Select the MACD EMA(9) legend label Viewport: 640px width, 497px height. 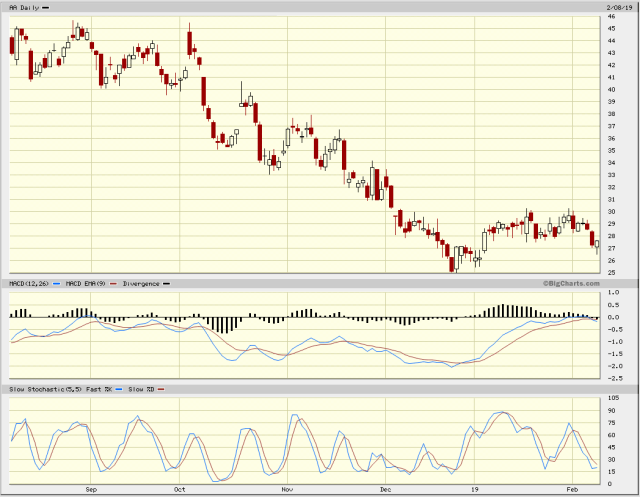[x=86, y=283]
